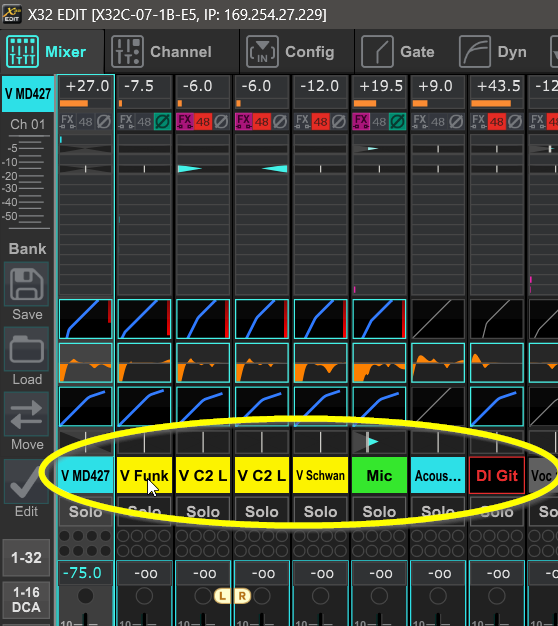This screenshot has width=558, height=626.
Task: Open the EQ curve of Acous... channel
Action: coord(438,363)
